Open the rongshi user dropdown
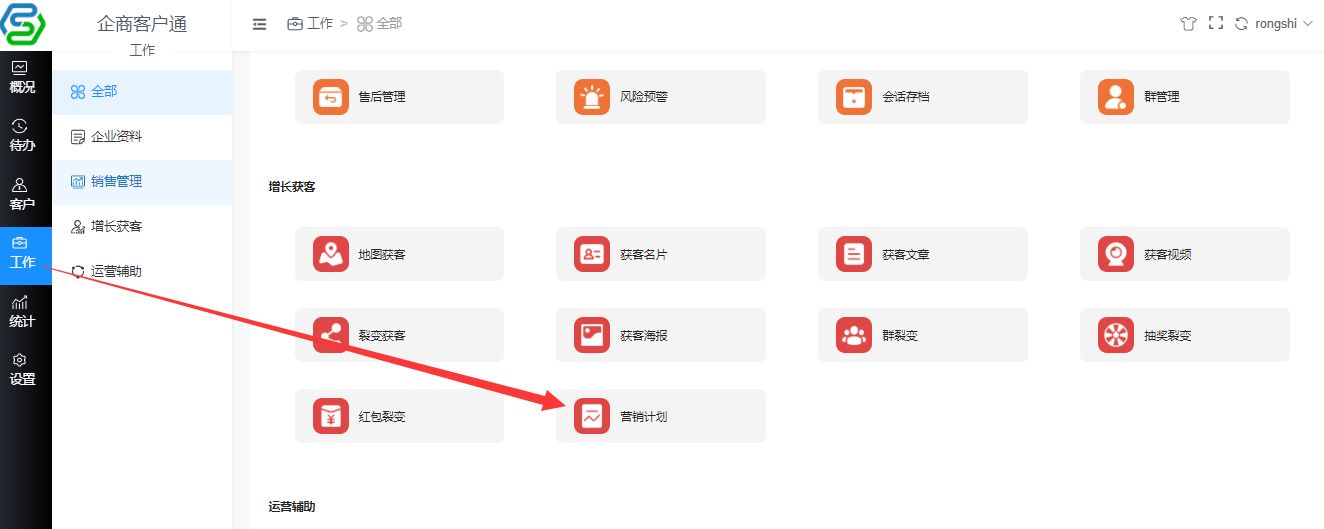 coord(1284,24)
